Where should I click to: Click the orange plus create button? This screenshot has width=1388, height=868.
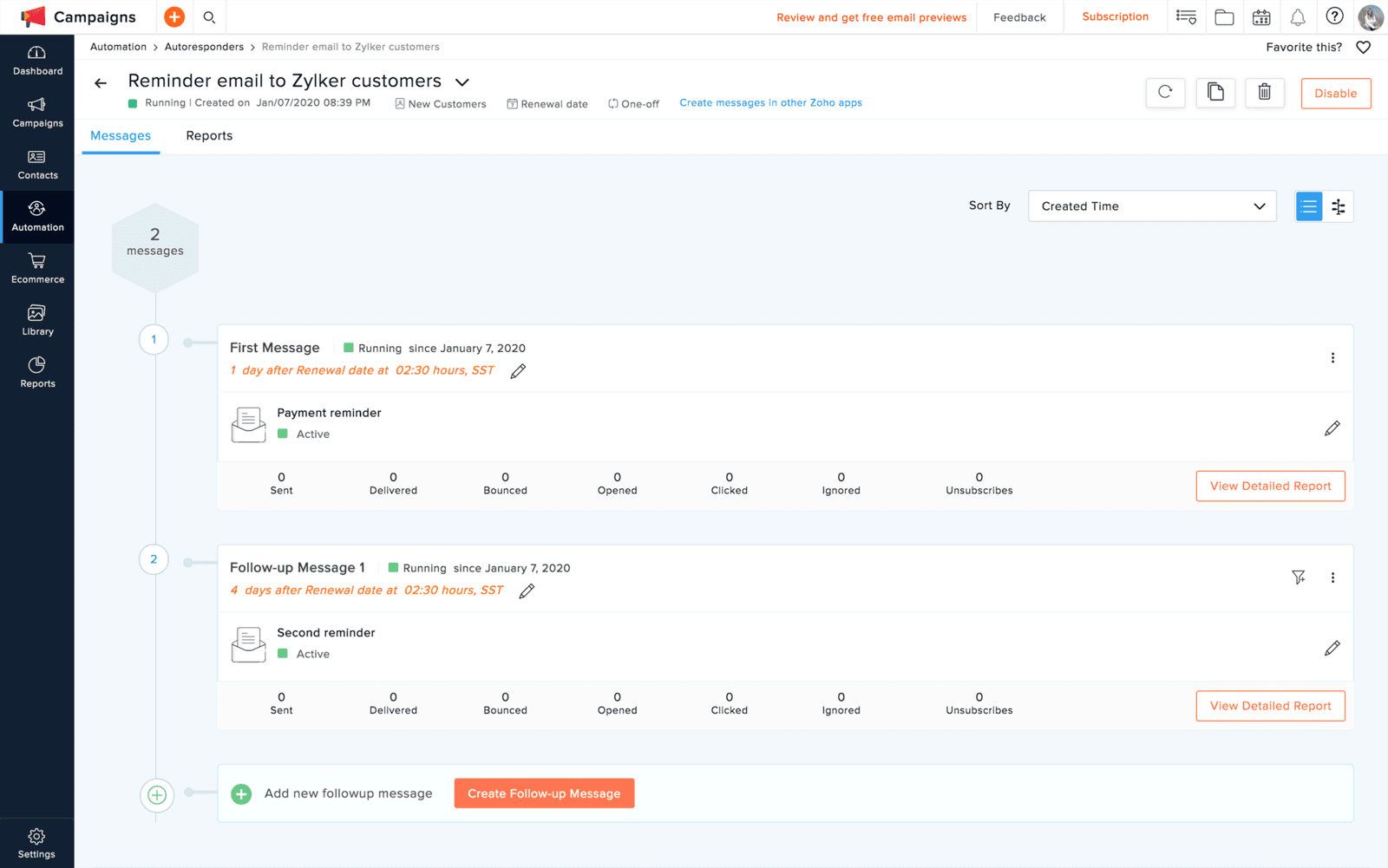tap(174, 16)
